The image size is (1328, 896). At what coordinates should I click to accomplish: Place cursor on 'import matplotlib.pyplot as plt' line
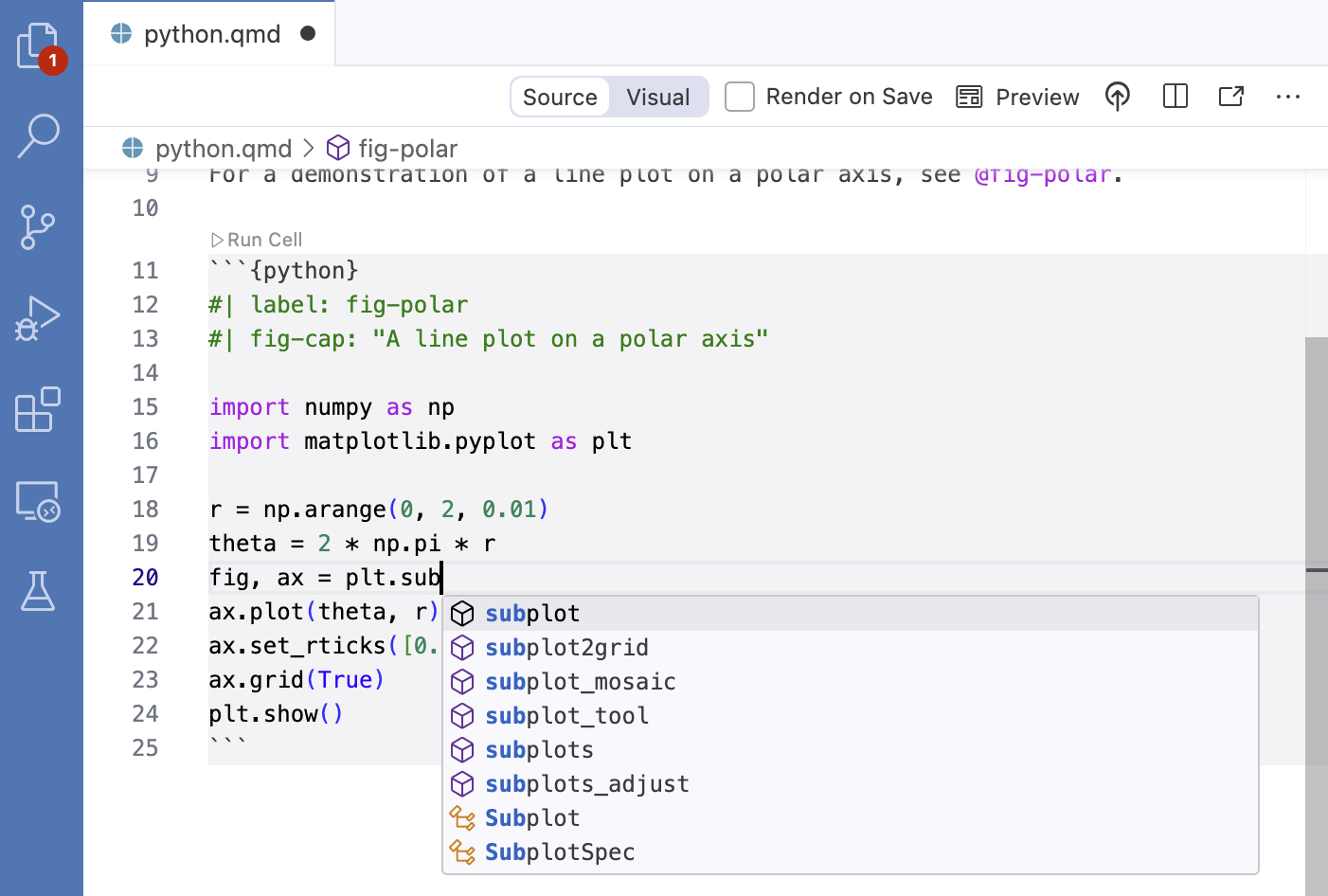tap(421, 441)
